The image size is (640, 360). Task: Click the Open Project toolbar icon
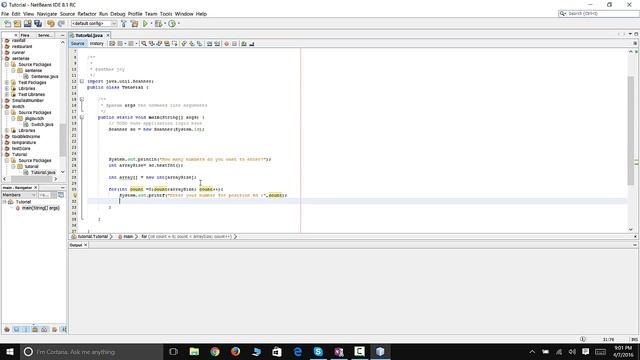(28, 24)
